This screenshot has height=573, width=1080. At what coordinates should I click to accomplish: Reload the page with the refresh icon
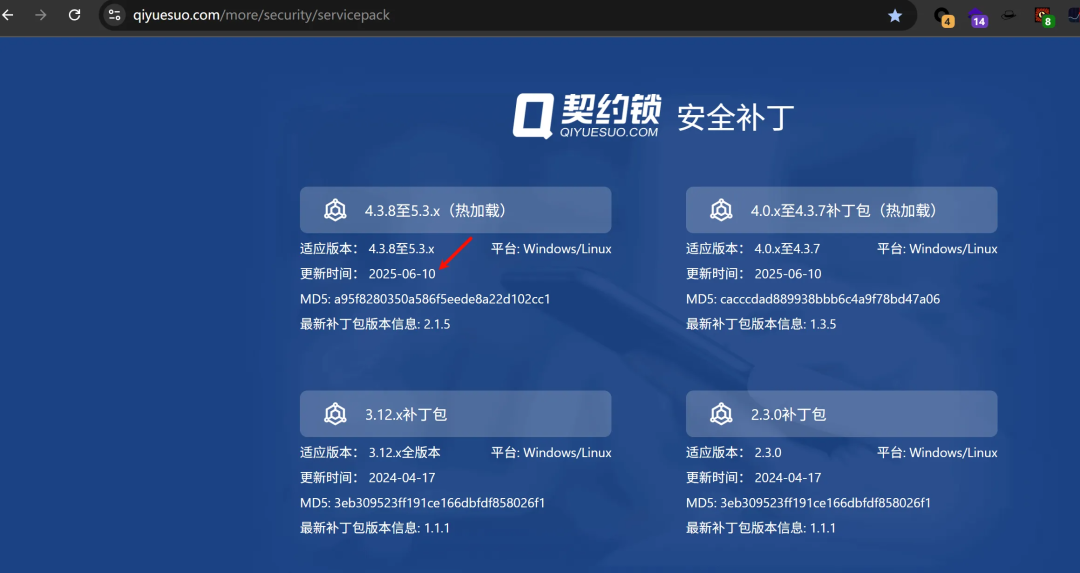(x=74, y=14)
